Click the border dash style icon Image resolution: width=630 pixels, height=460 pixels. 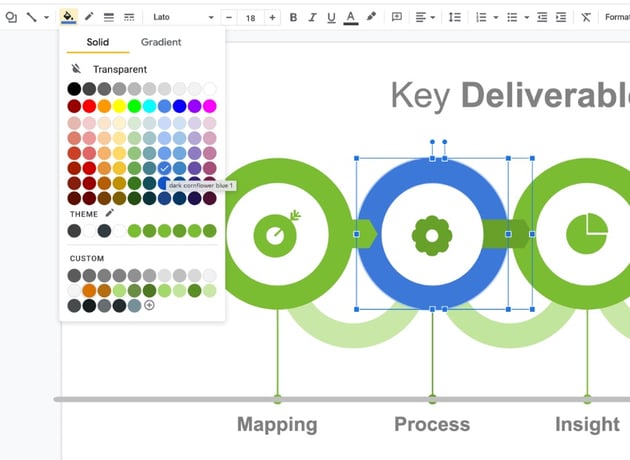tap(129, 17)
